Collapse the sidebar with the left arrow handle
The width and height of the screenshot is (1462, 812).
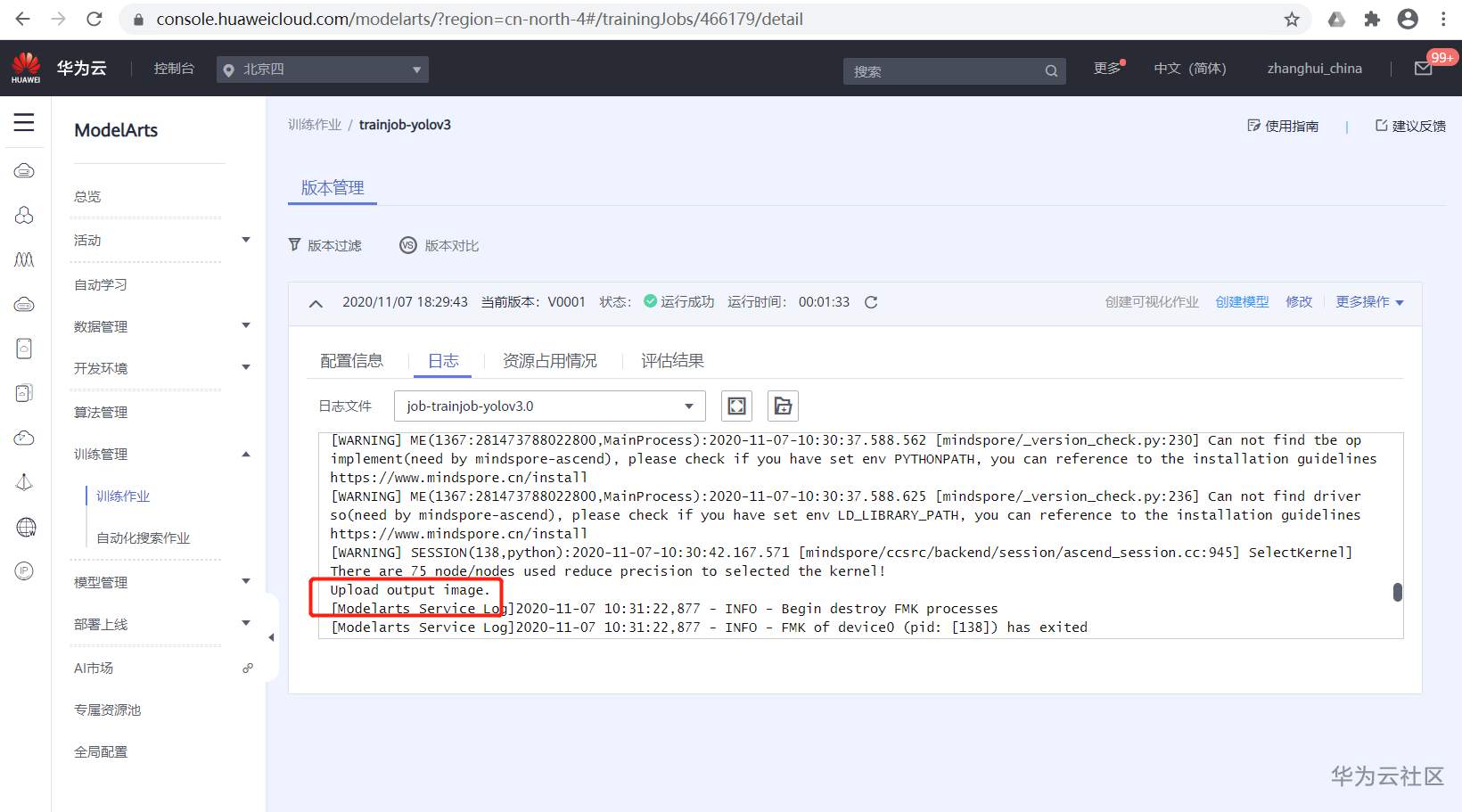[x=271, y=637]
